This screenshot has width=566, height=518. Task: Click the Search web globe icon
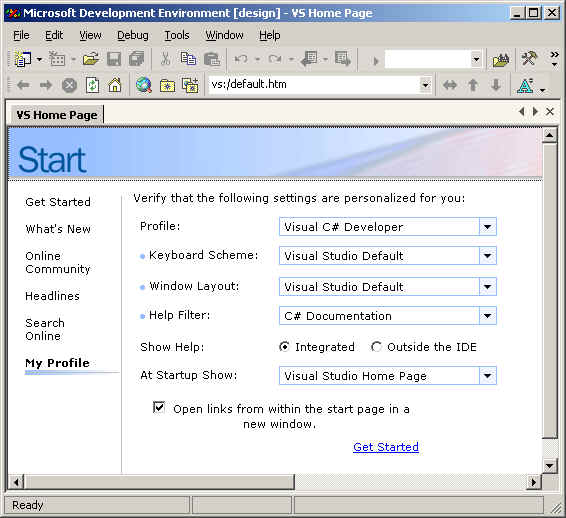[x=143, y=86]
